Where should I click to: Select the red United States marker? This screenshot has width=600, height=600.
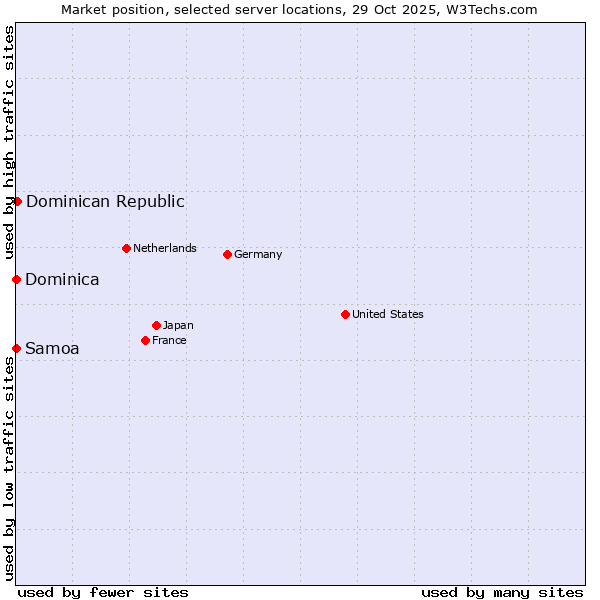click(x=345, y=314)
